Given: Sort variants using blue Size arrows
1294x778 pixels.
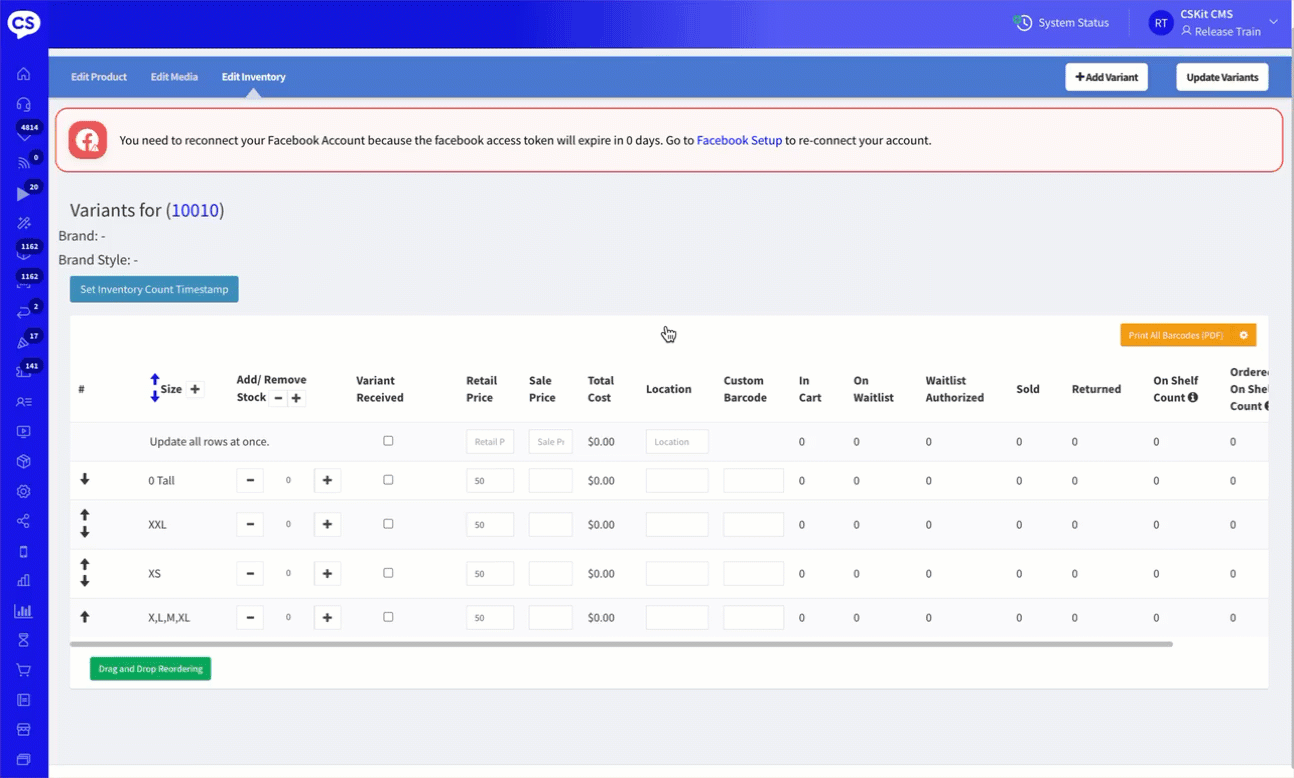Looking at the screenshot, I should [x=155, y=388].
